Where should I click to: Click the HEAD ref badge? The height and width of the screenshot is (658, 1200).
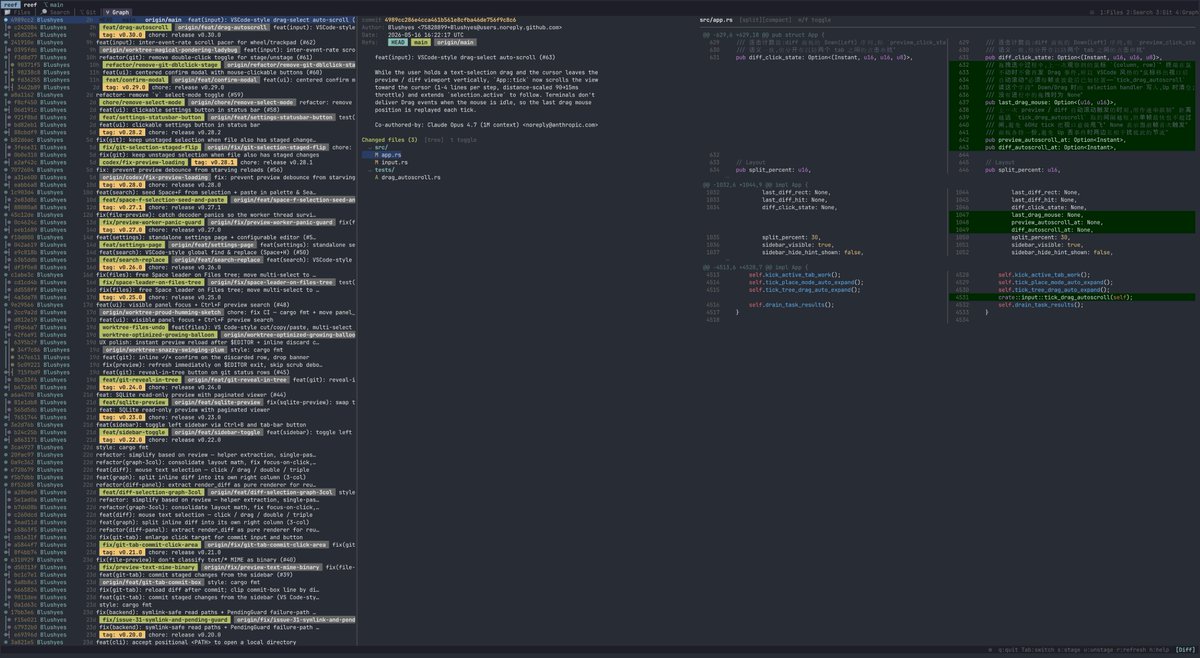point(398,43)
